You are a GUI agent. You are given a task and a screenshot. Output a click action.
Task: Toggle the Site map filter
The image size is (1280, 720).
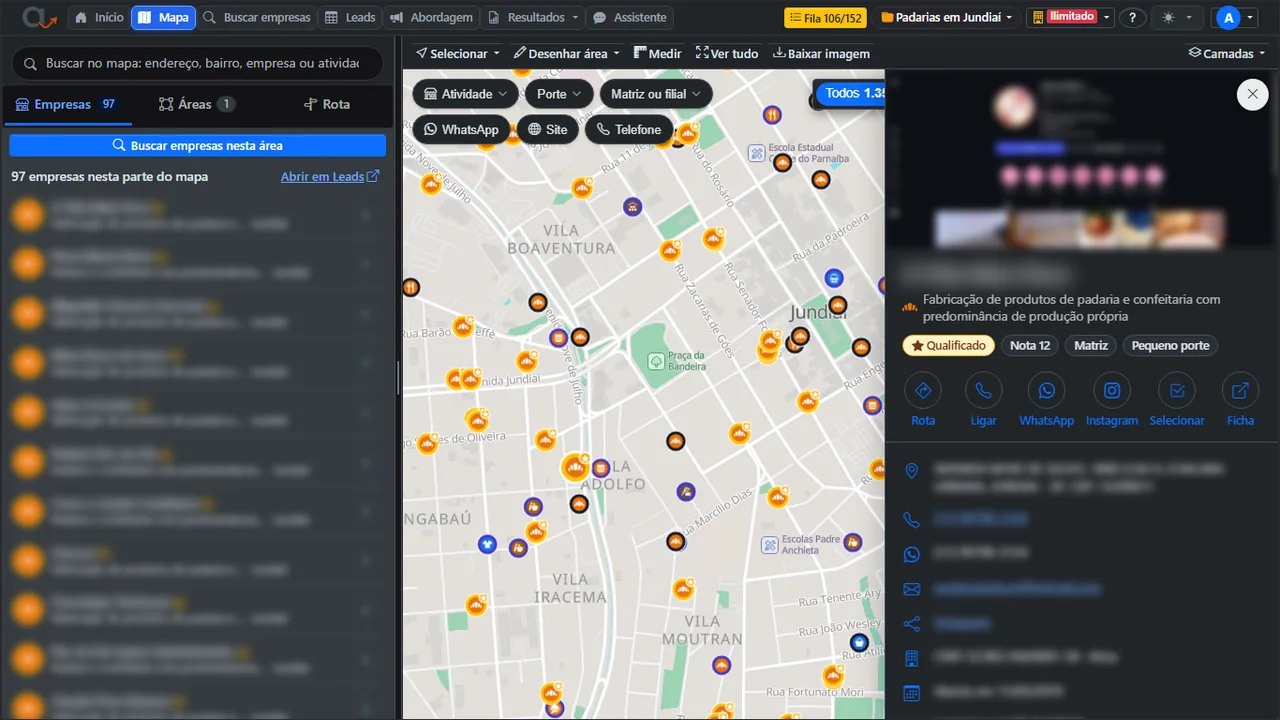pyautogui.click(x=548, y=129)
